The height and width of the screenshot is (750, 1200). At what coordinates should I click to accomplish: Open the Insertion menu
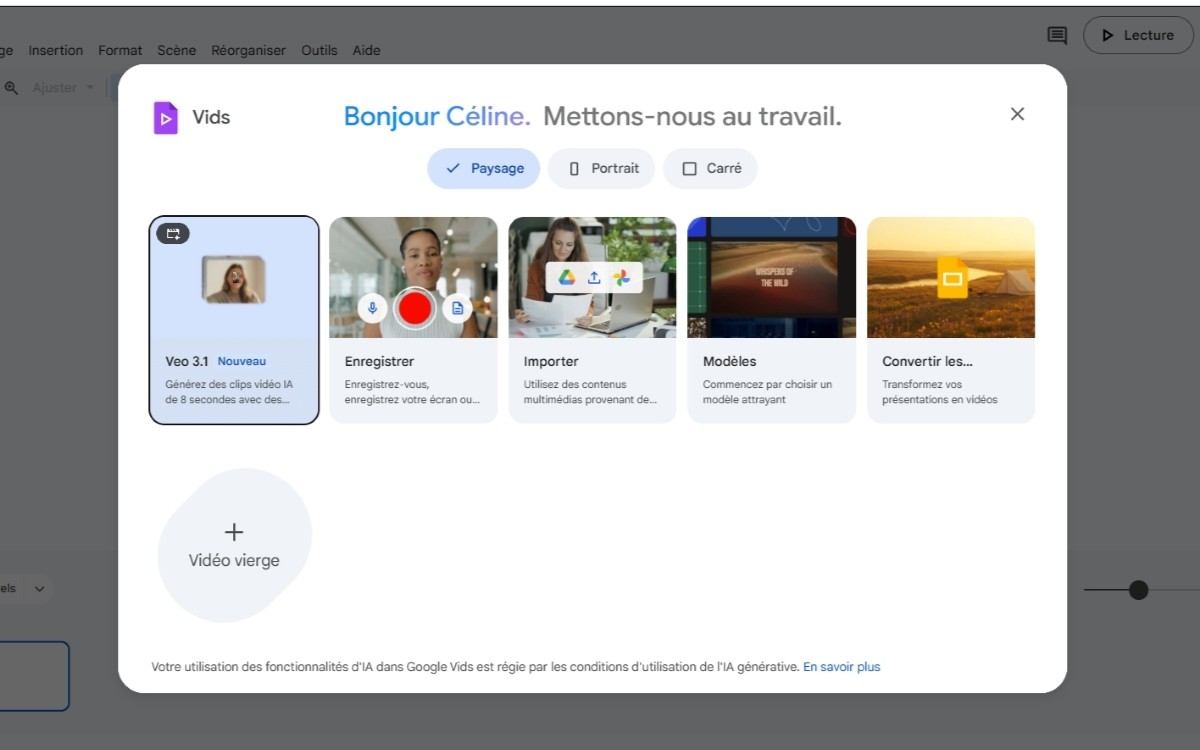56,50
